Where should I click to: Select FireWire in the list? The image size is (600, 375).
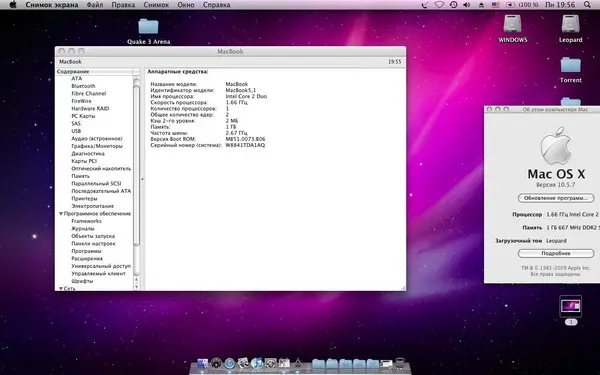click(x=81, y=101)
